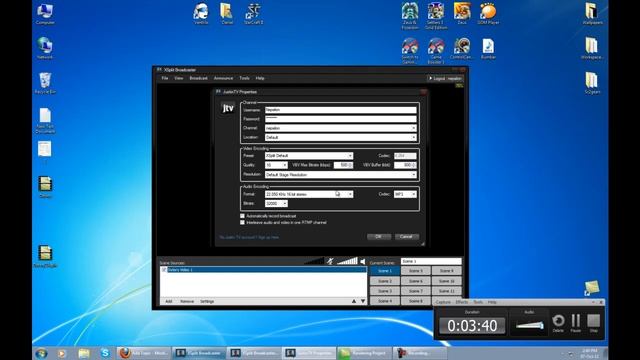Open Firefox window from the taskbar
Screen dimensions: 640x360
[x=143, y=353]
